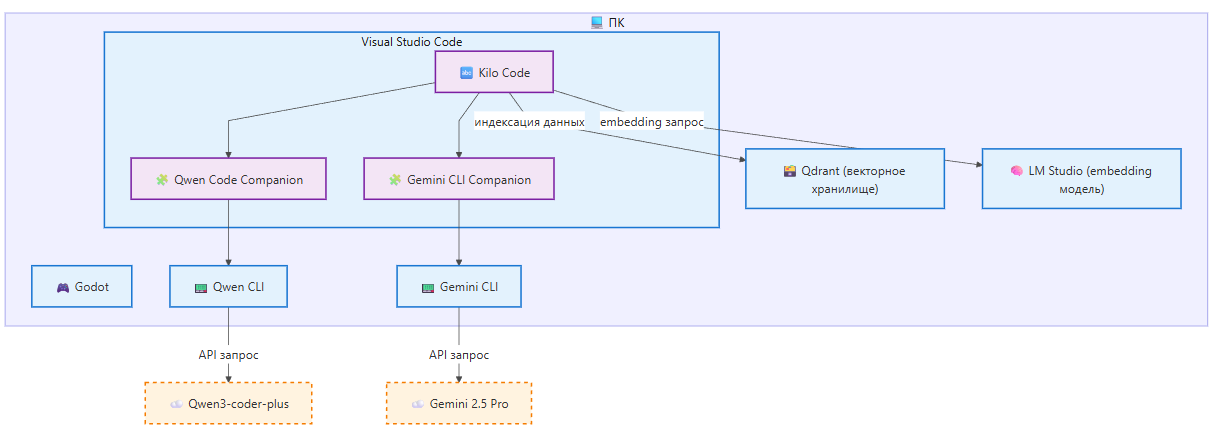Screen dimensions: 1212x429
Task: Click the Qdrant vector storage node
Action: pos(845,179)
